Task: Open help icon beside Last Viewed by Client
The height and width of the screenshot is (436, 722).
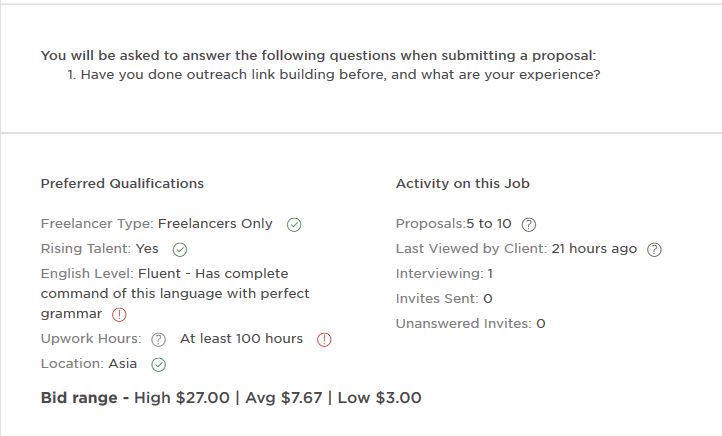Action: tap(655, 250)
